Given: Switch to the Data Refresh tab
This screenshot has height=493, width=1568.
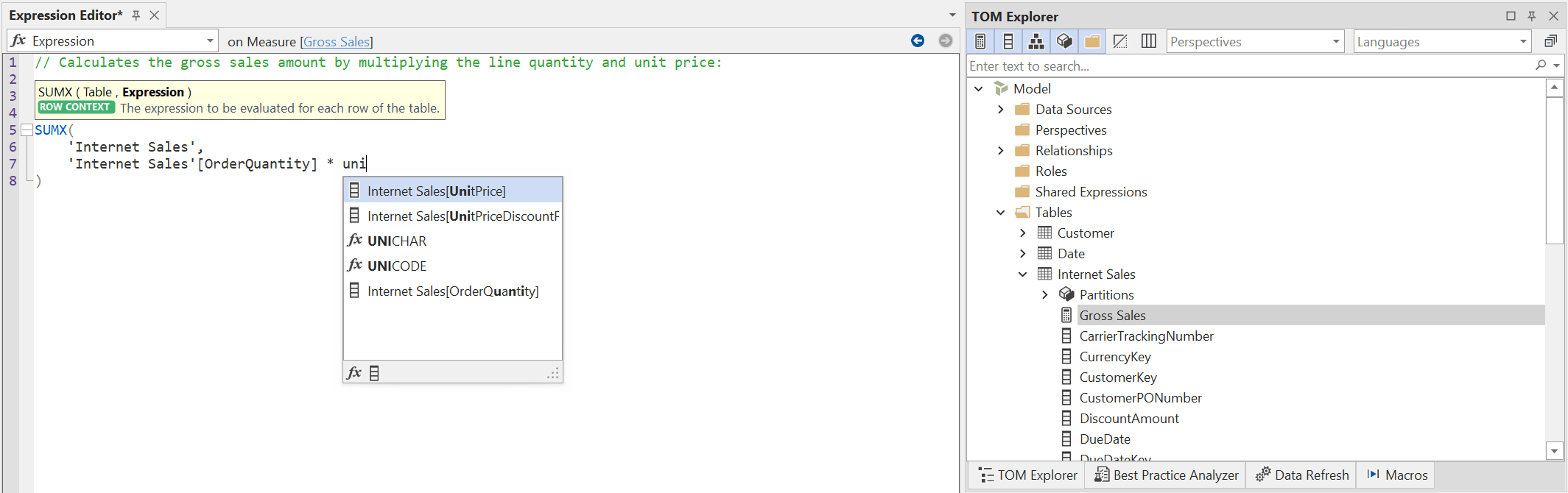Looking at the screenshot, I should click(x=1302, y=475).
